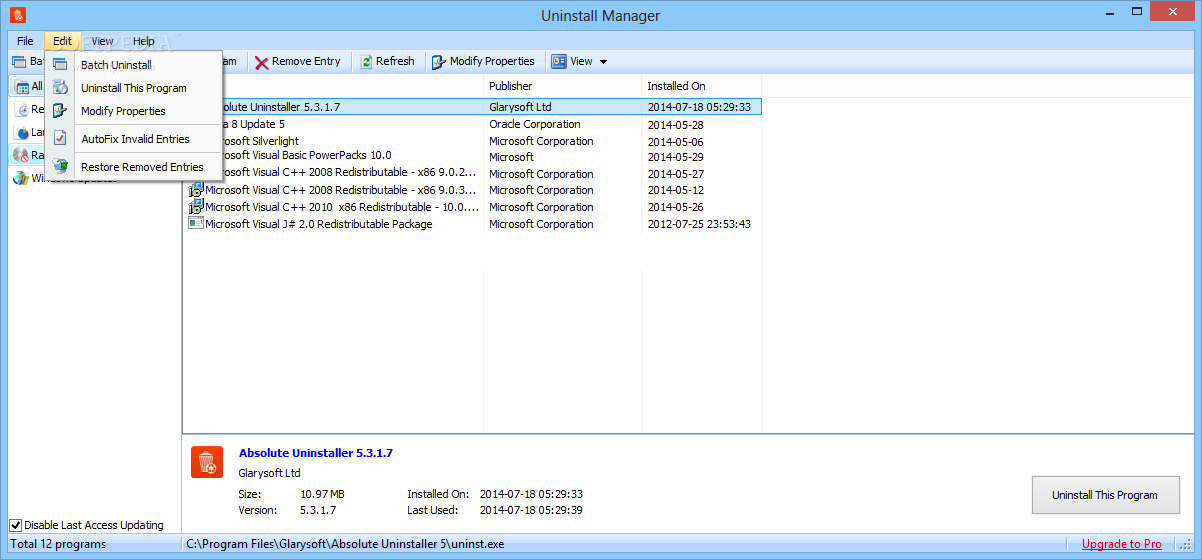The image size is (1202, 560).
Task: Click the Microsoft publisher cell for PowerPacks row
Action: tap(512, 157)
